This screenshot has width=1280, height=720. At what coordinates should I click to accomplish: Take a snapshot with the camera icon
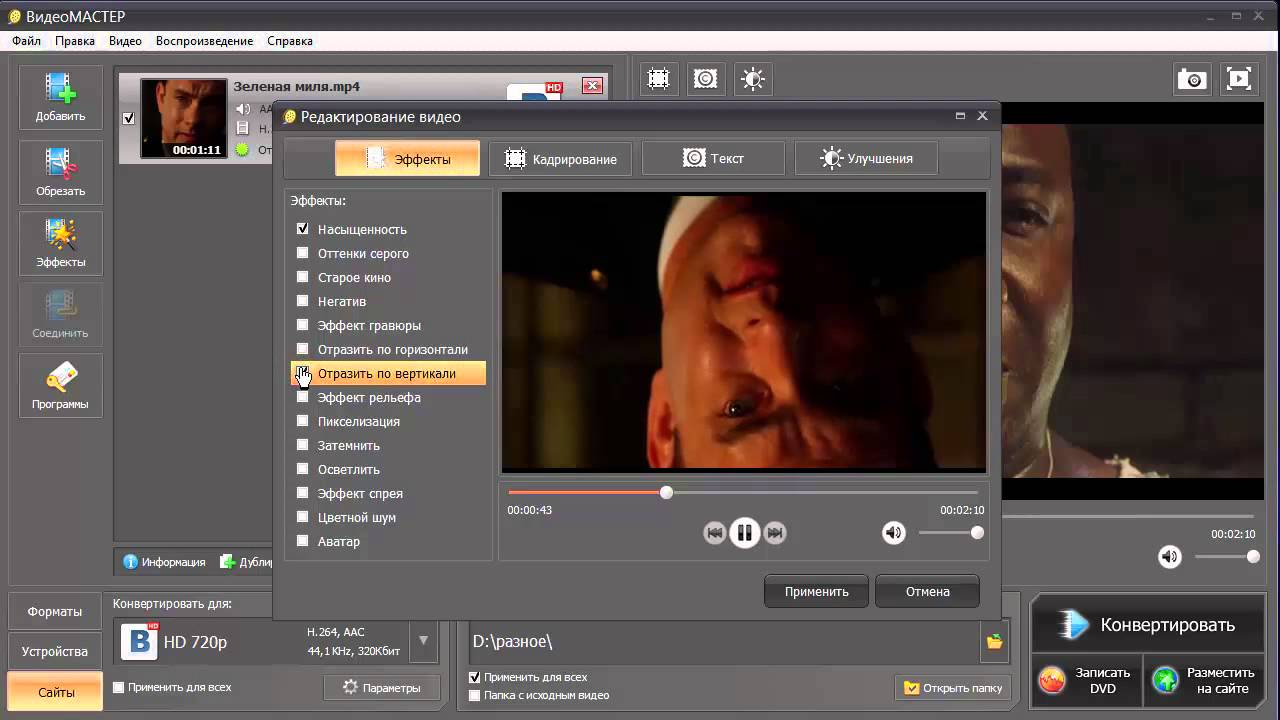click(1192, 79)
